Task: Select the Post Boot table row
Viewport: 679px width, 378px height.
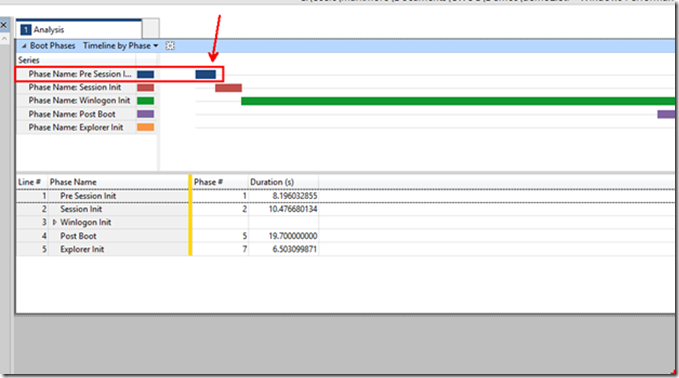Action: click(345, 236)
